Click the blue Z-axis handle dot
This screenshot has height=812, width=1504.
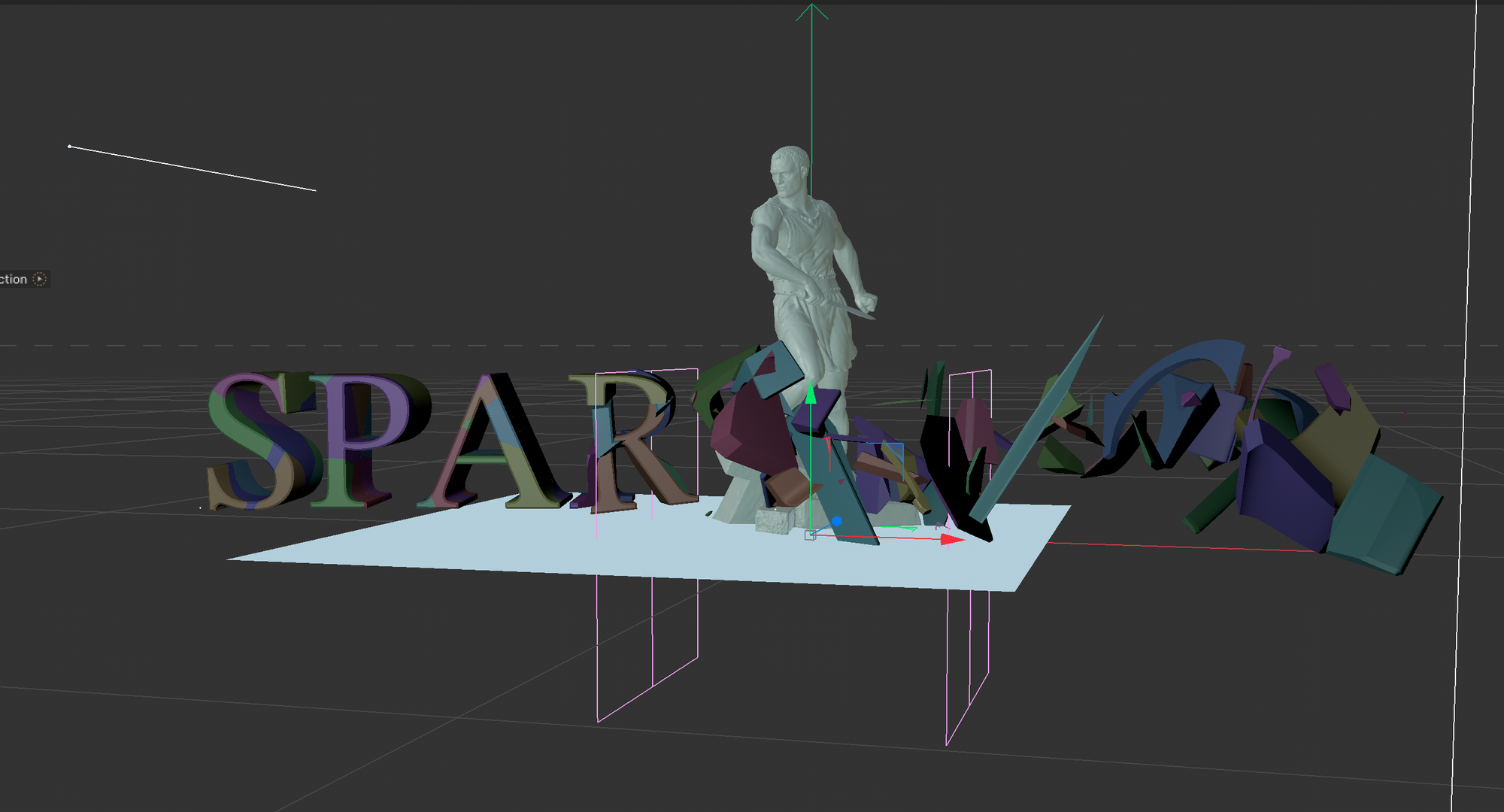(x=836, y=520)
